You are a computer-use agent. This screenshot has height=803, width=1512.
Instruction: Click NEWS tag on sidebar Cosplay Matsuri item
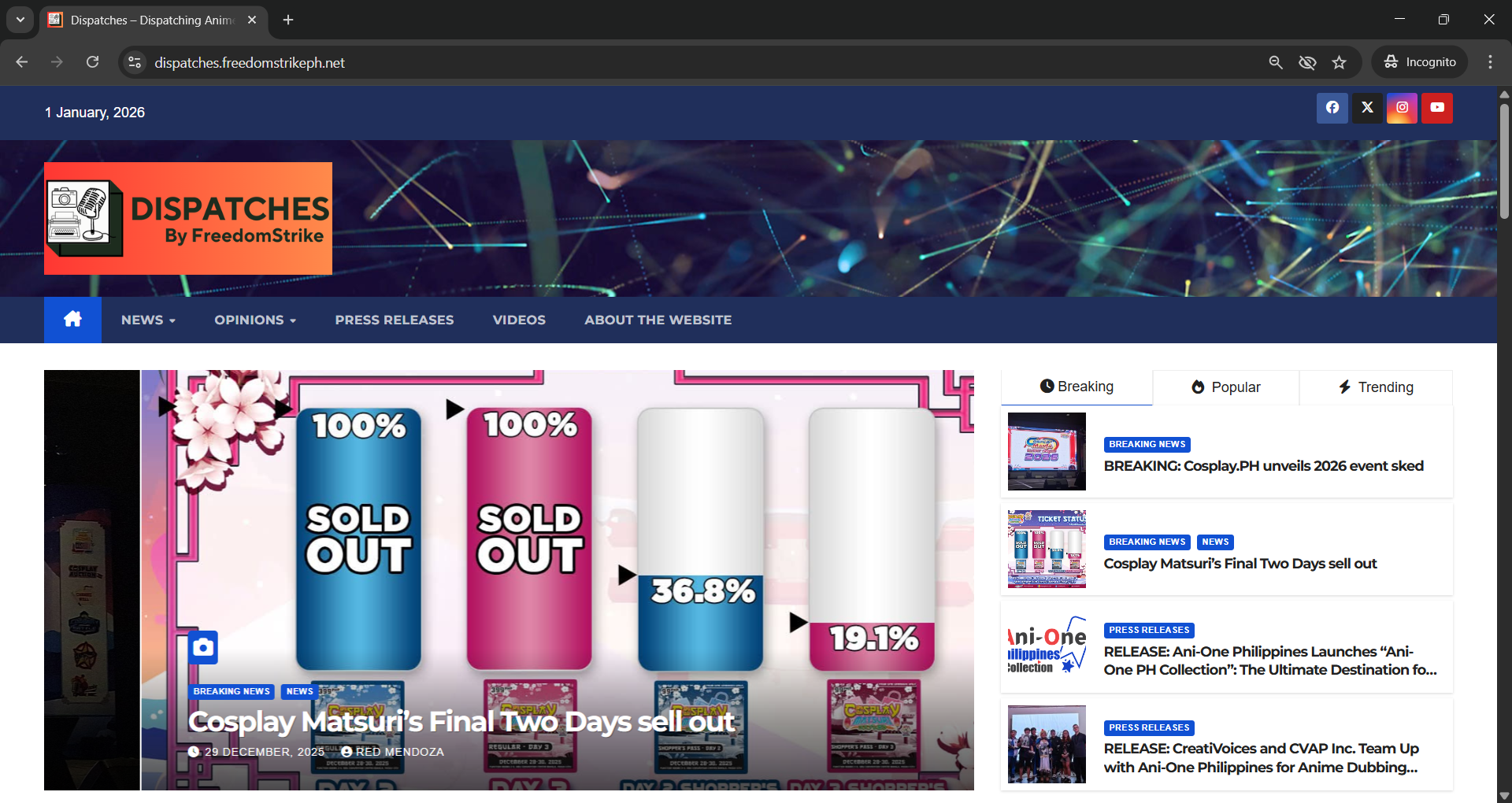point(1215,542)
